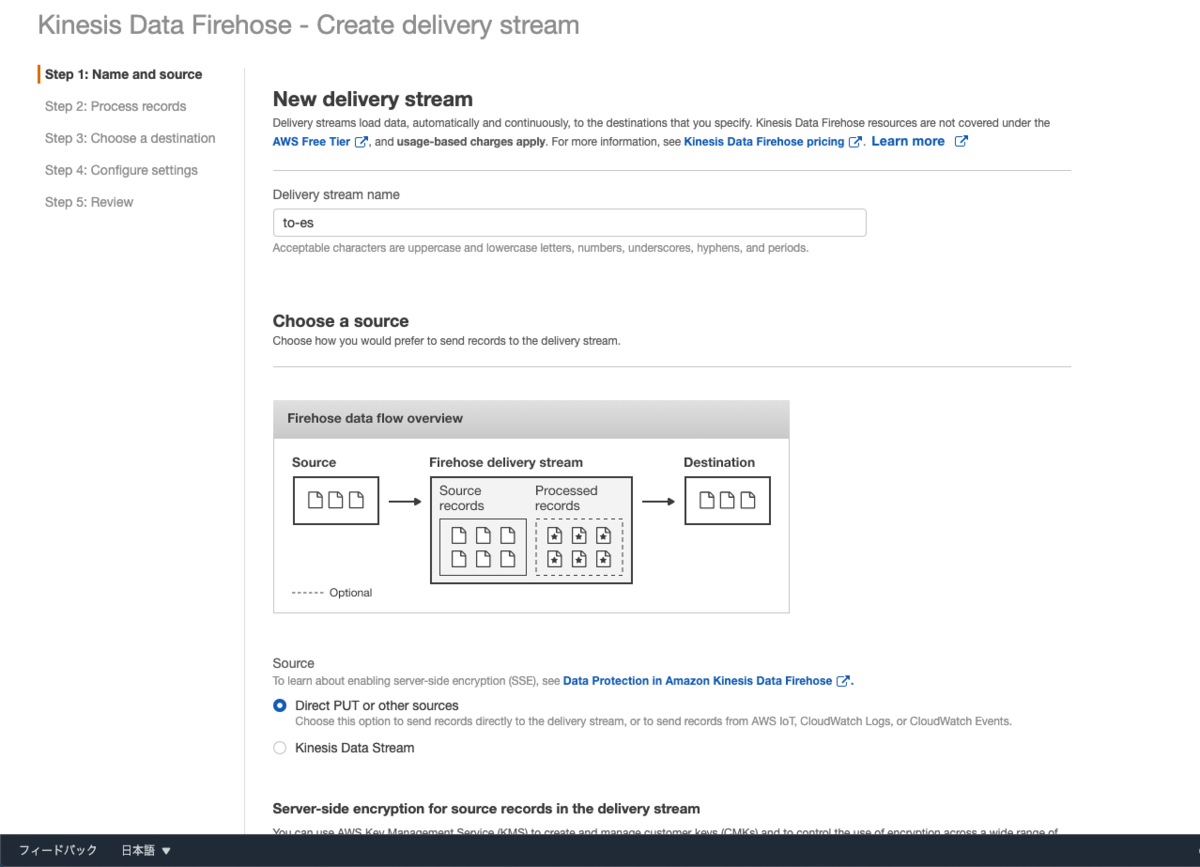
Task: Follow the Learn more link
Action: click(x=908, y=141)
